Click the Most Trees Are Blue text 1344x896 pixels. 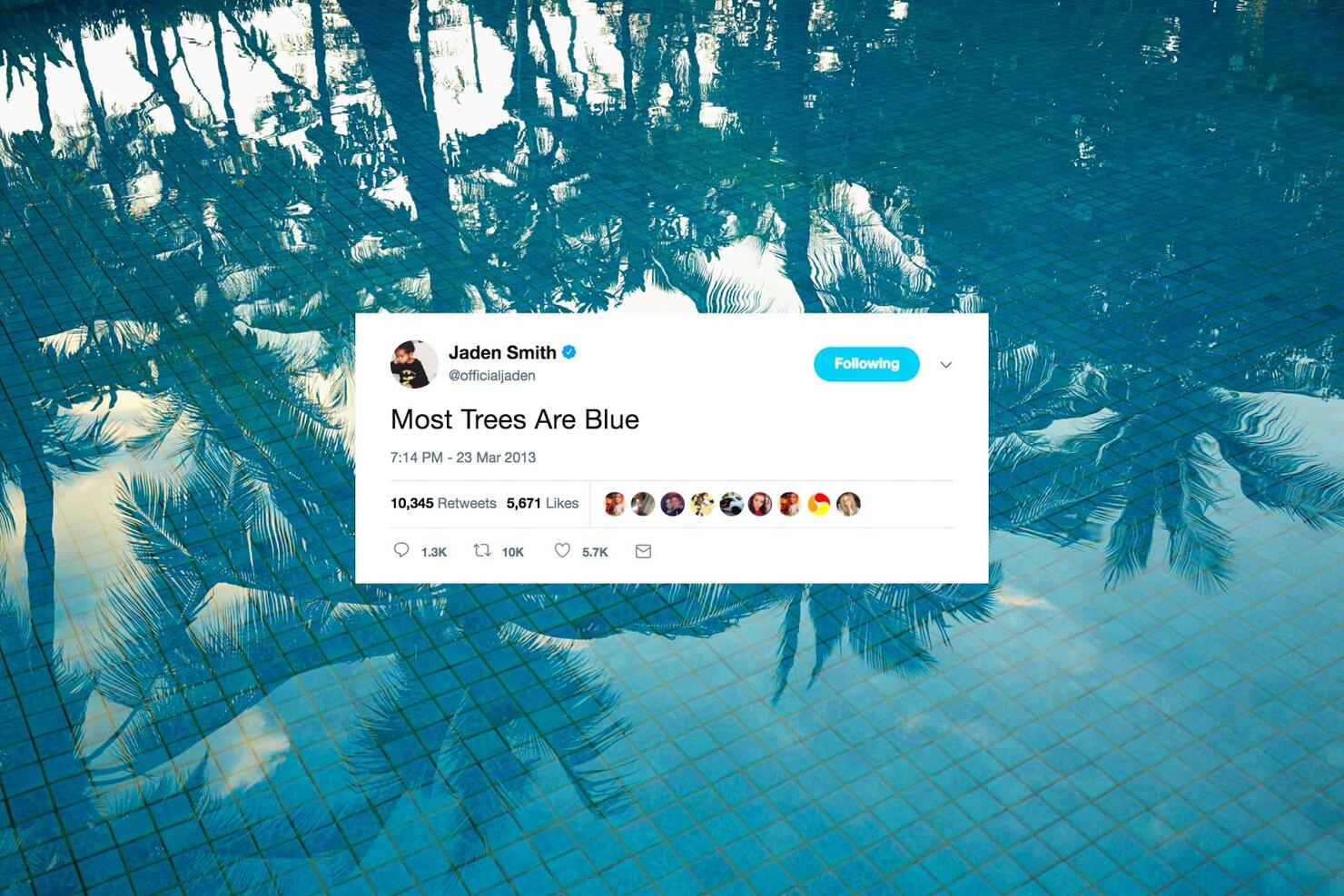(x=515, y=419)
